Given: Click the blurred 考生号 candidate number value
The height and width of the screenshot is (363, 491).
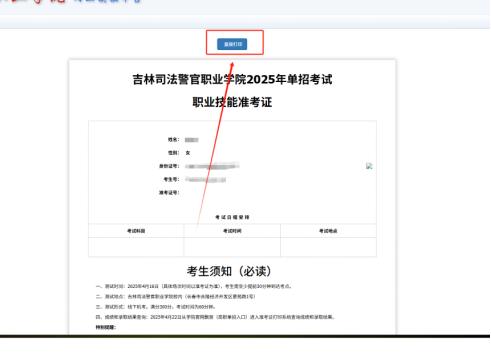Looking at the screenshot, I should [x=206, y=180].
